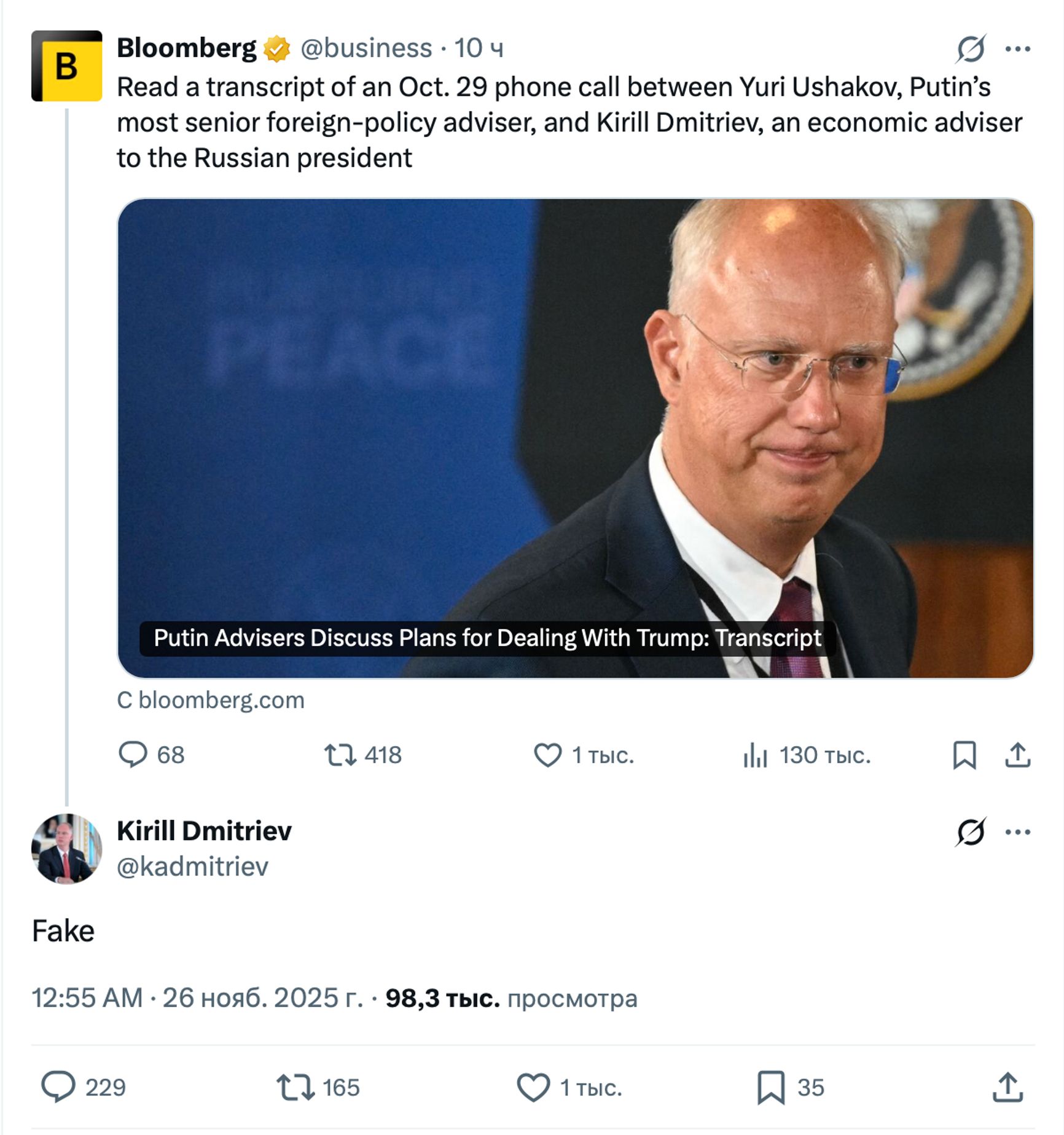1064x1135 pixels.
Task: Open Kirill Dmitriev's profile picture
Action: coord(66,849)
